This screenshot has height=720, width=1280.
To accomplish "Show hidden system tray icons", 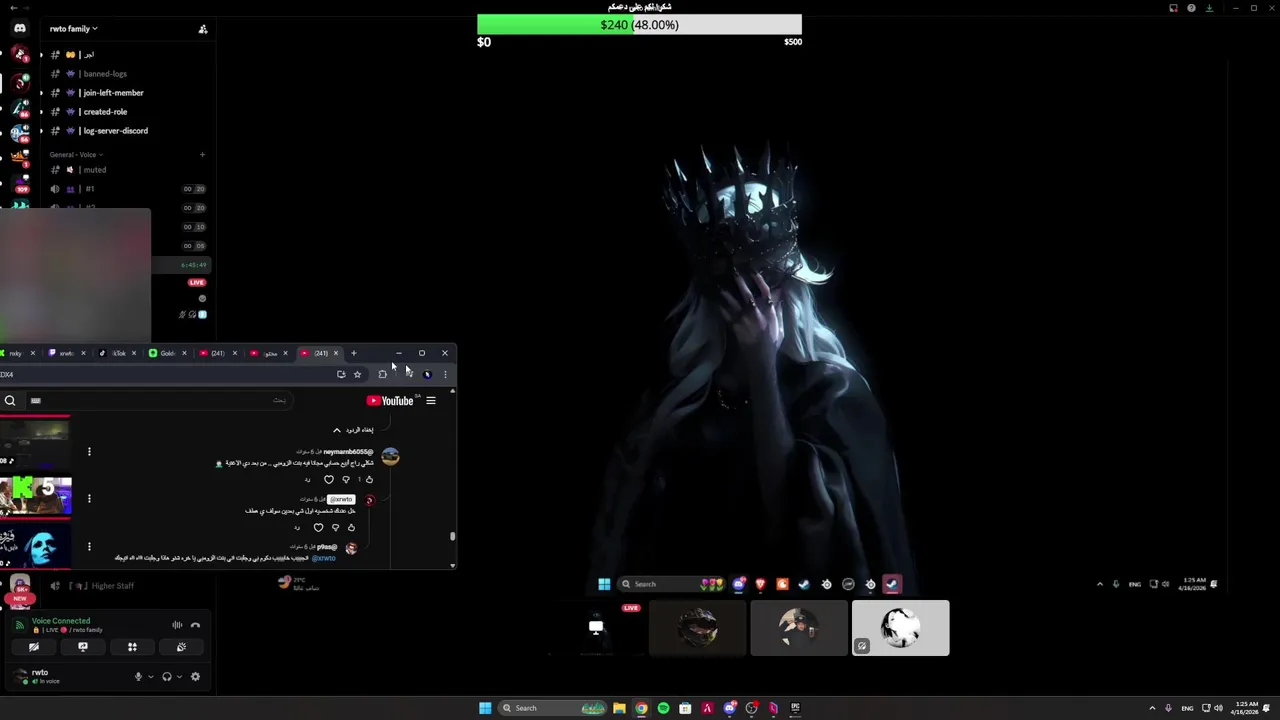I will pos(1152,708).
